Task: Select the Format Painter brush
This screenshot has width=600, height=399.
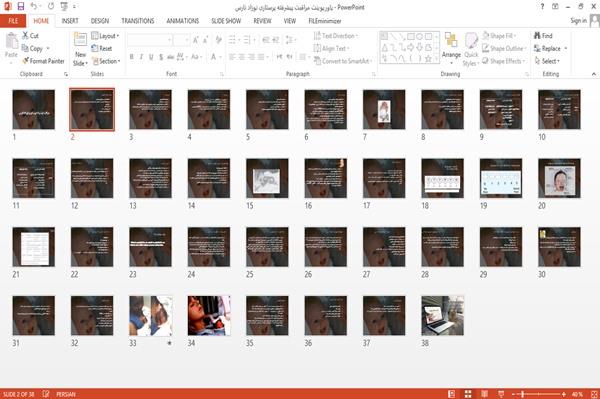Action: click(26, 61)
